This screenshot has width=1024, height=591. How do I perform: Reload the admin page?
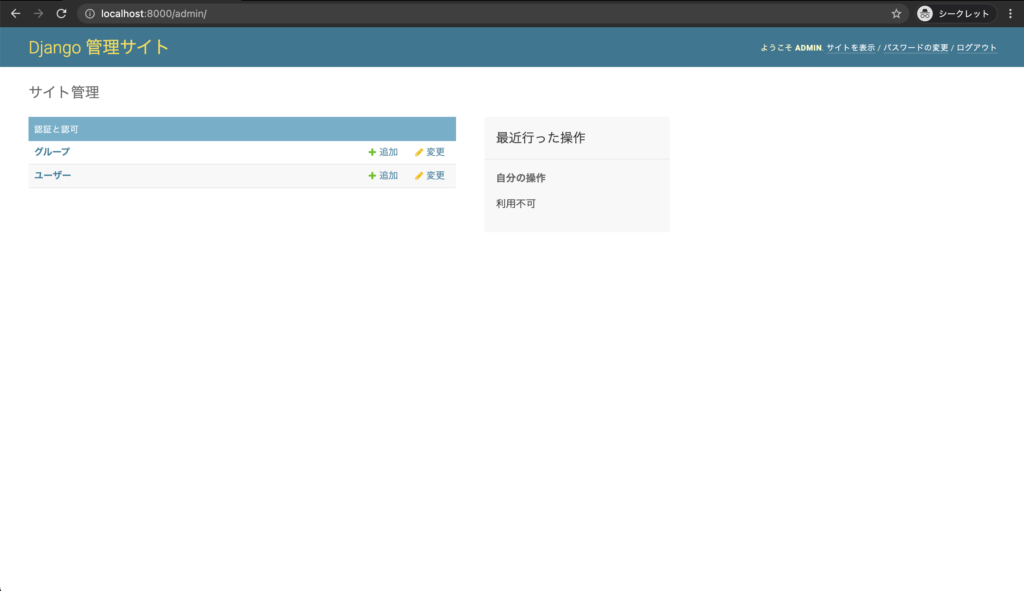61,13
